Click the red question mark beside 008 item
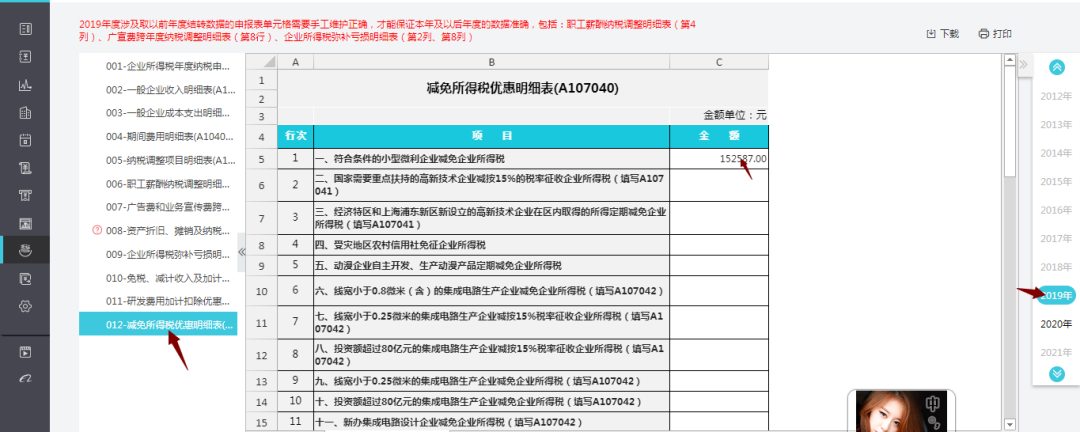 coord(96,230)
